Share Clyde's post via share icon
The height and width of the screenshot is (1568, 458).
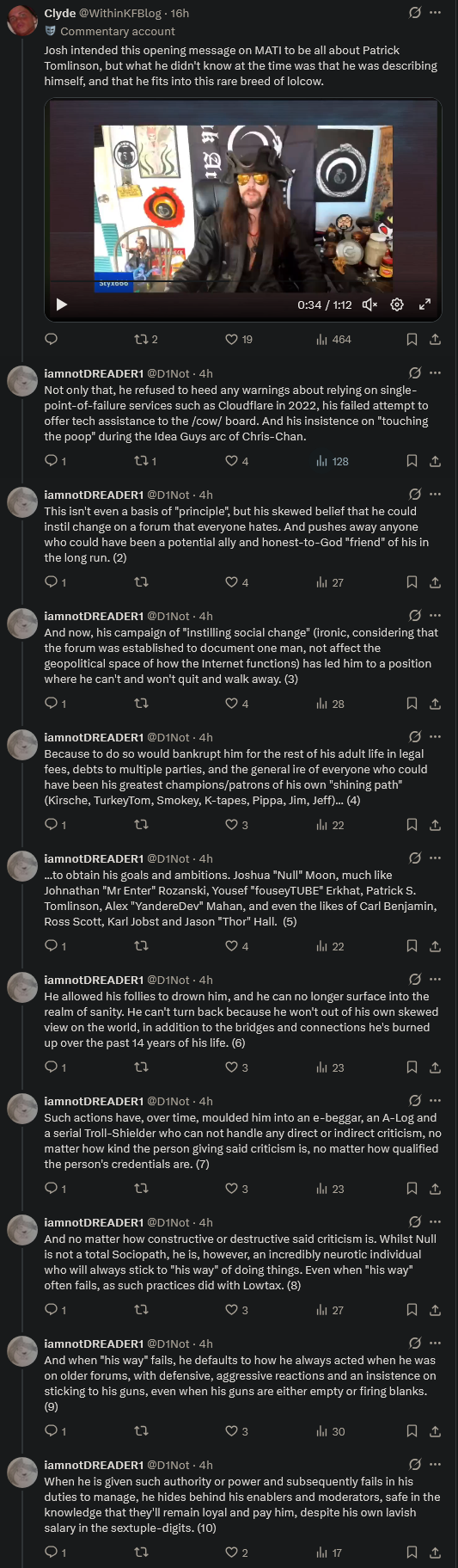435,340
